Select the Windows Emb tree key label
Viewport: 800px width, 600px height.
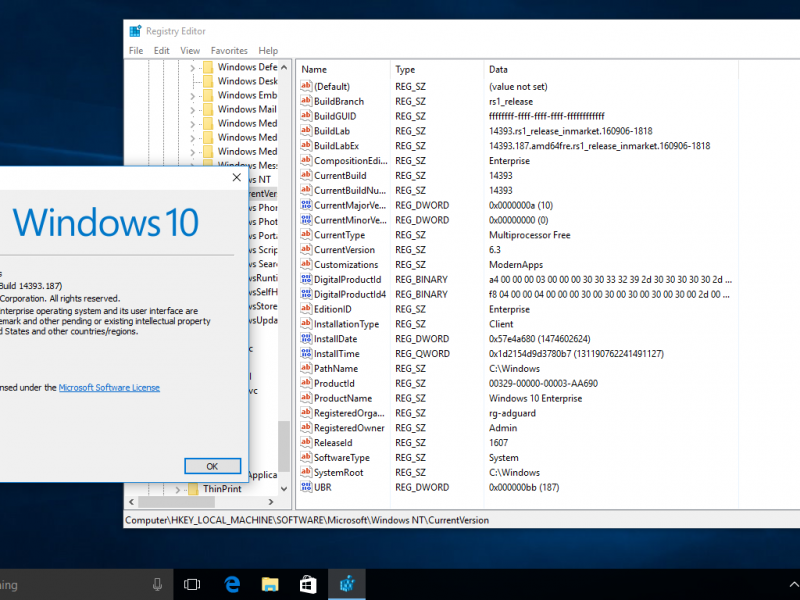(x=247, y=95)
